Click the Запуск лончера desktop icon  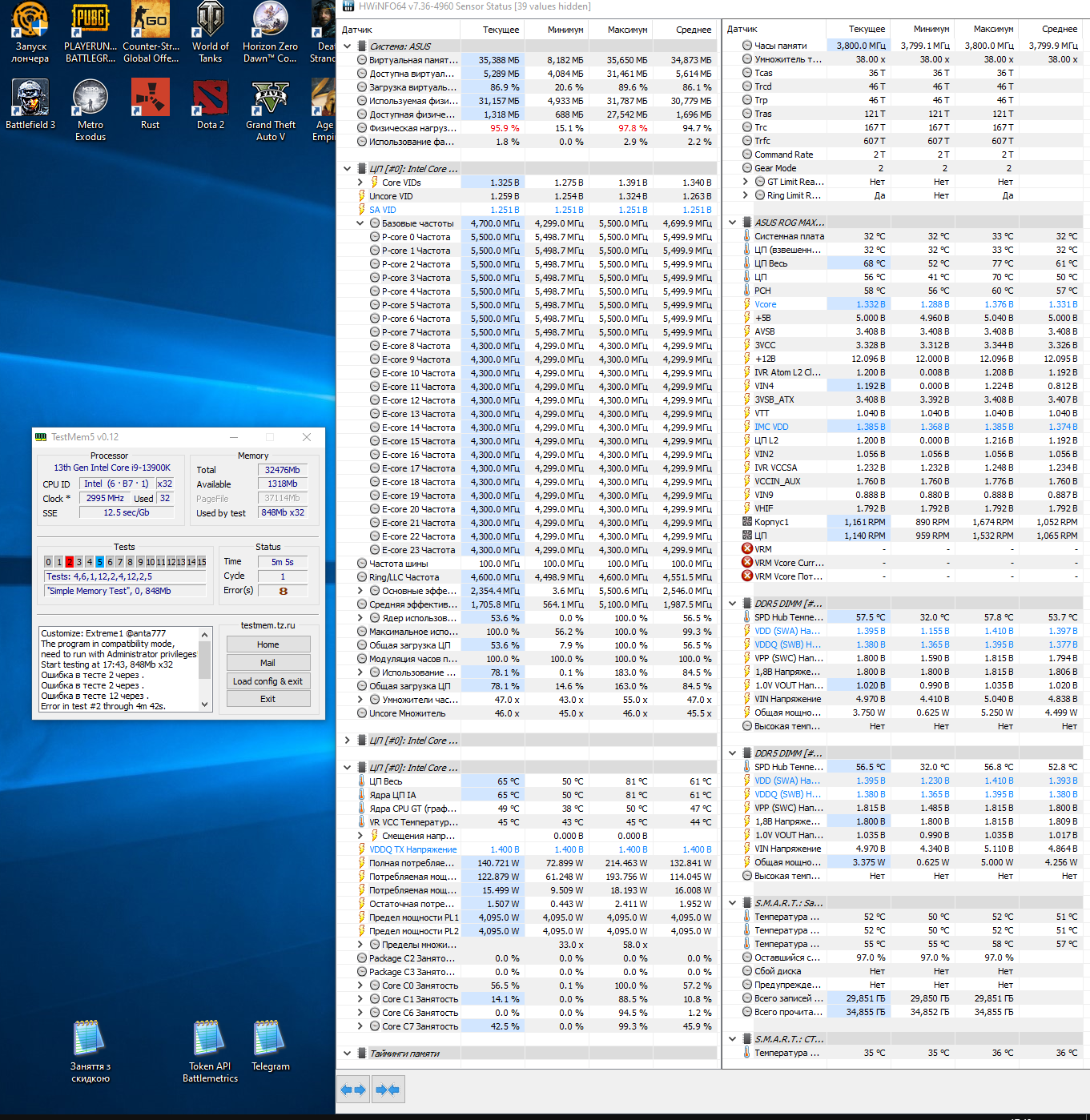coord(30,33)
